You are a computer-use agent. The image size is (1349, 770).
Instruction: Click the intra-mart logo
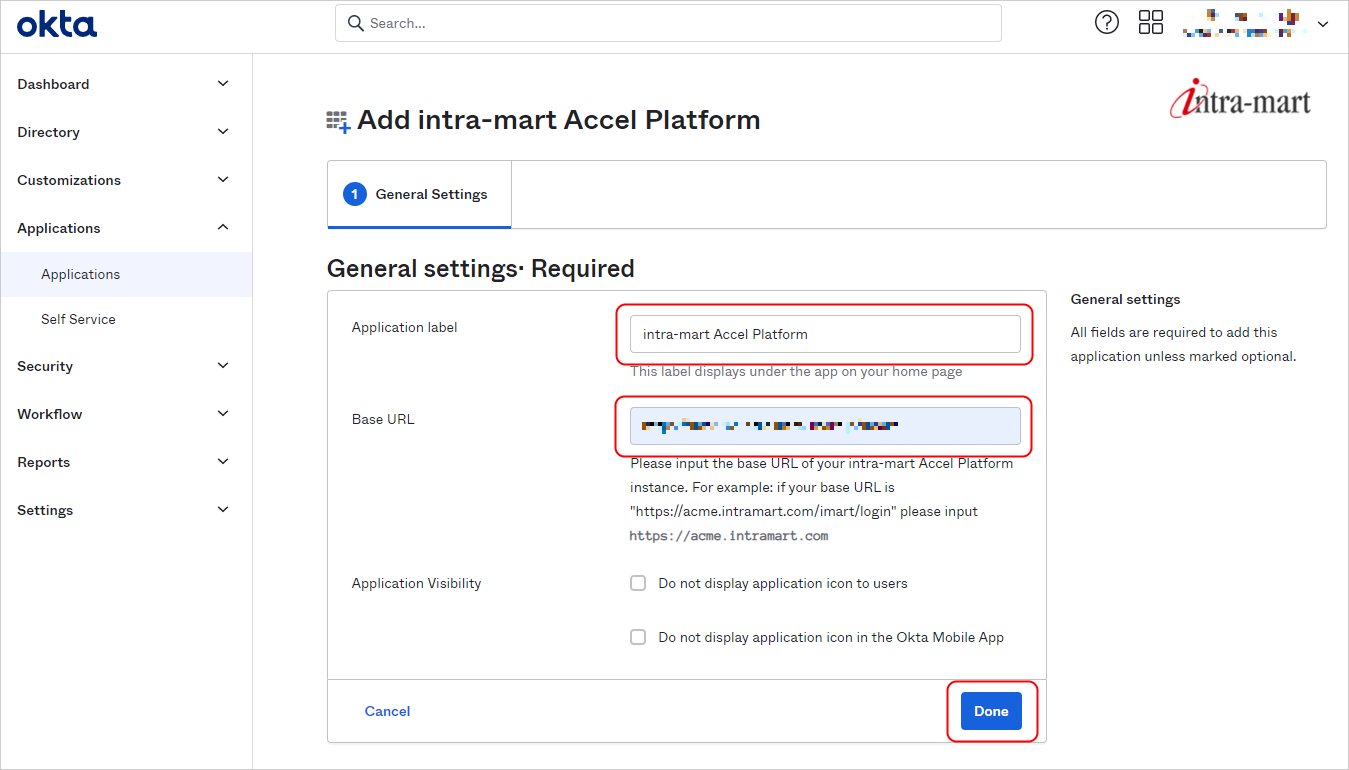1240,101
